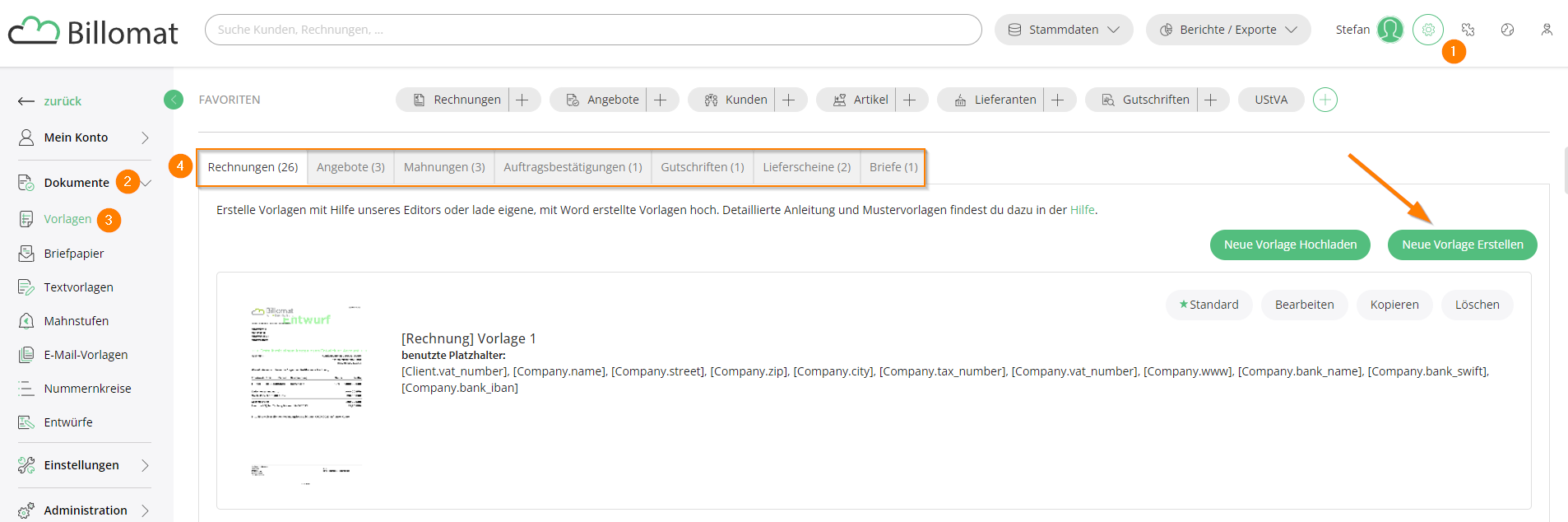Click the Briefpapier sidebar icon
Viewport: 1568px width, 522px height.
[26, 254]
